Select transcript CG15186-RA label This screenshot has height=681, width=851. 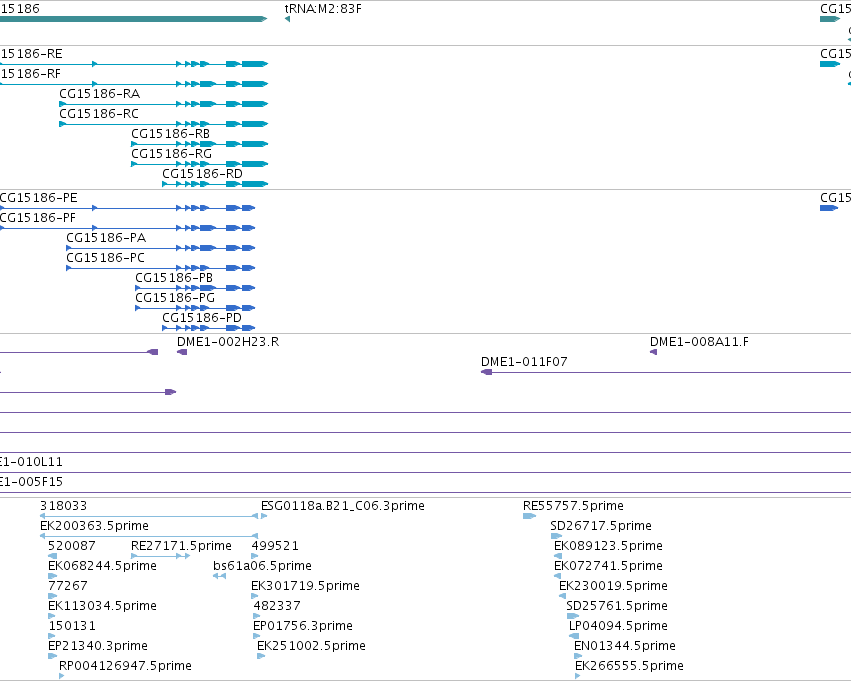[99, 94]
